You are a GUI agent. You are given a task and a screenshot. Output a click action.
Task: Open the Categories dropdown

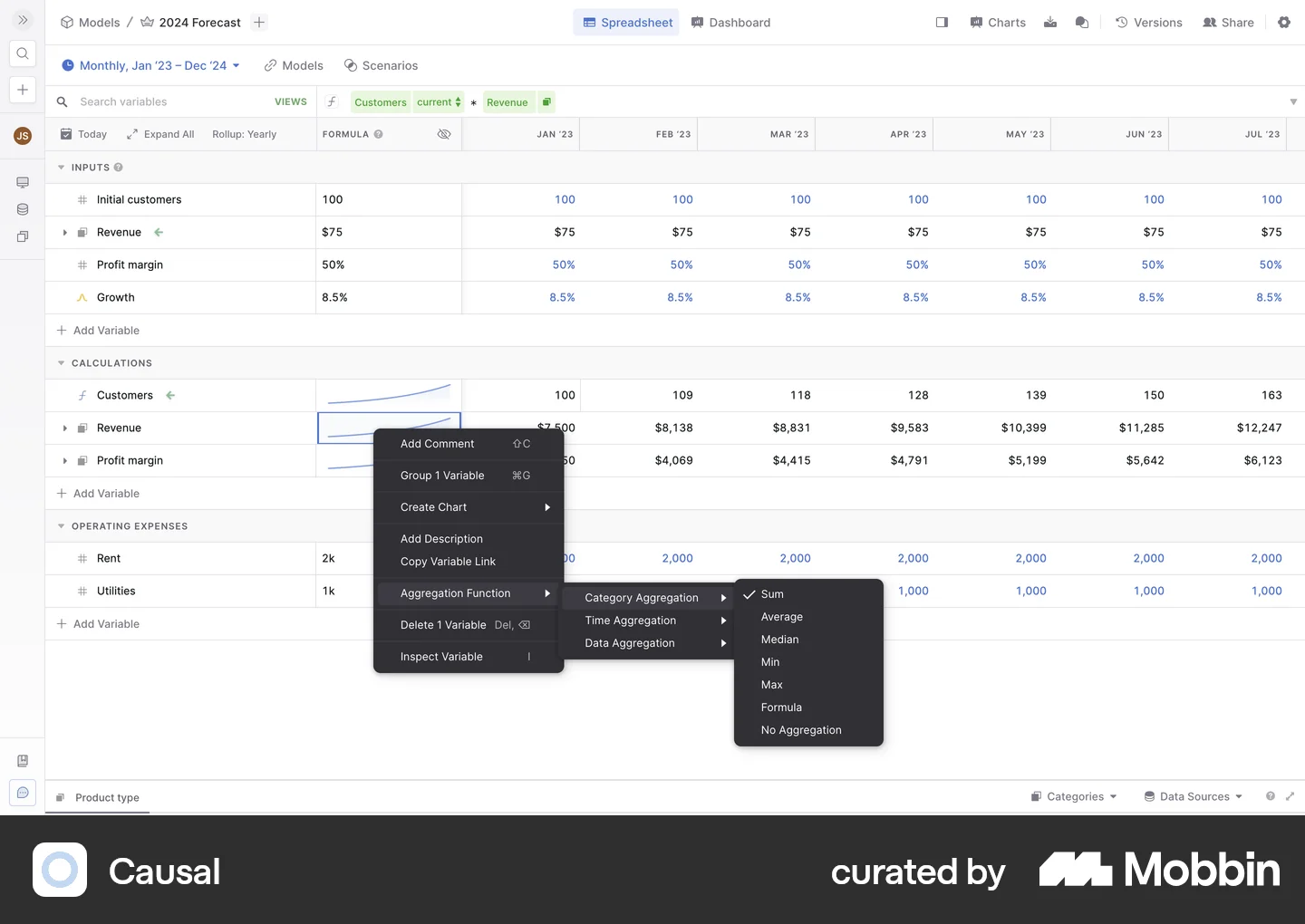pos(1074,796)
